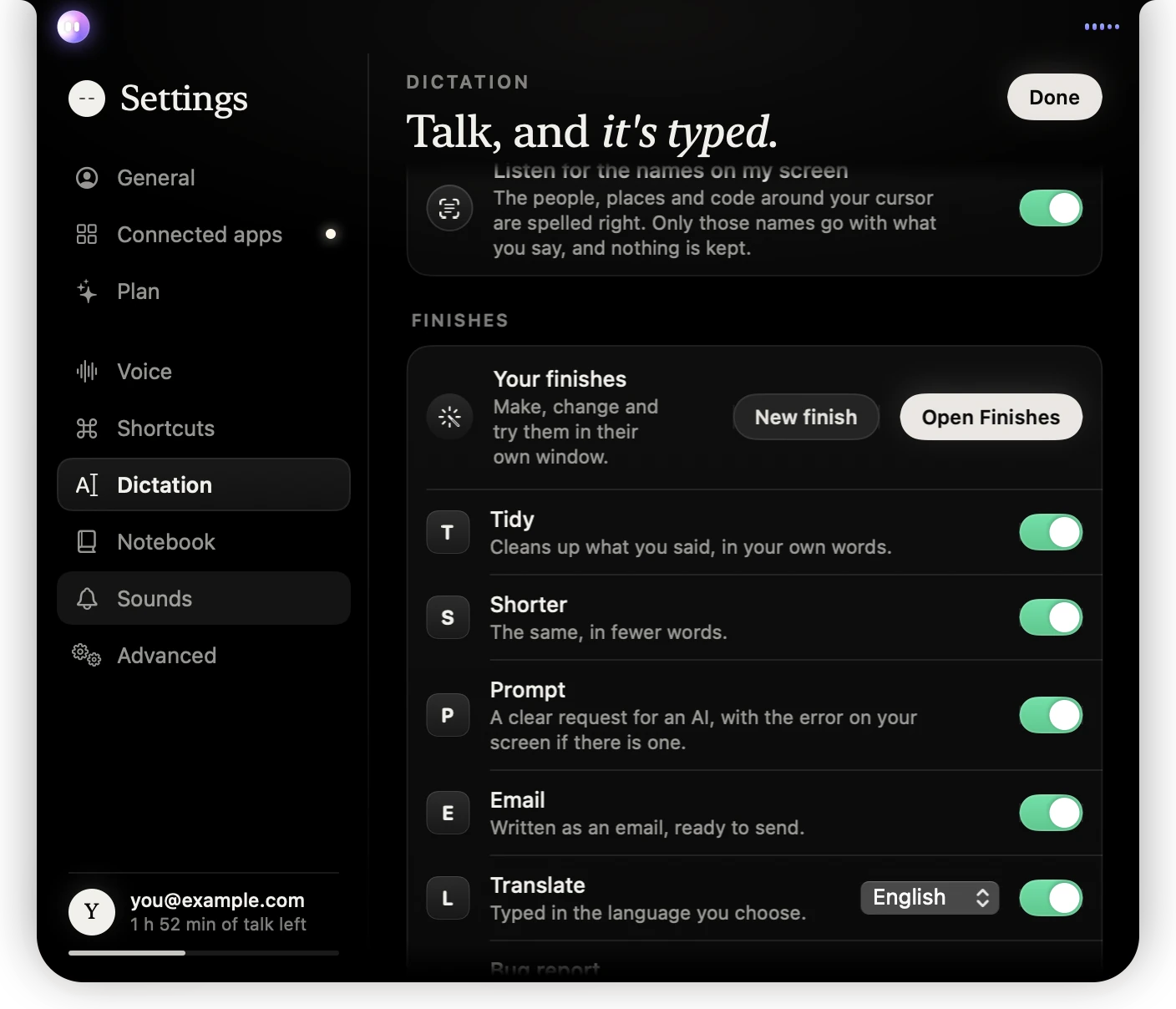Click the sparkle icon beside Your finishes
This screenshot has height=1009, width=1176.
pos(449,417)
